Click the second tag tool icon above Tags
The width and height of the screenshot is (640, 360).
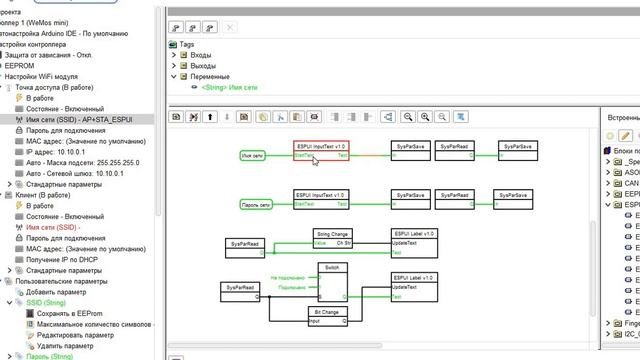click(x=193, y=27)
